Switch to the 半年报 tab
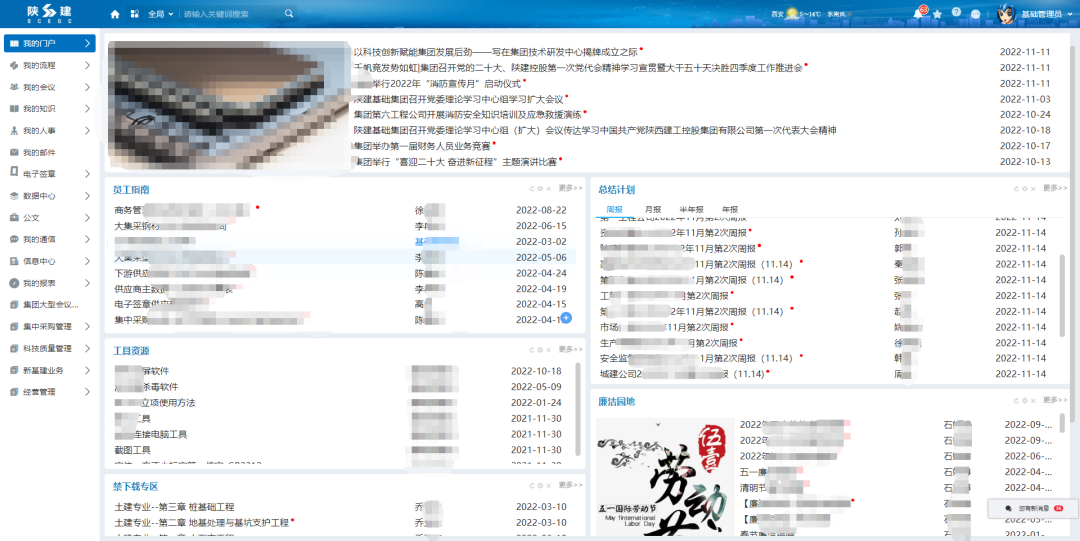Image resolution: width=1080 pixels, height=541 pixels. pos(691,210)
